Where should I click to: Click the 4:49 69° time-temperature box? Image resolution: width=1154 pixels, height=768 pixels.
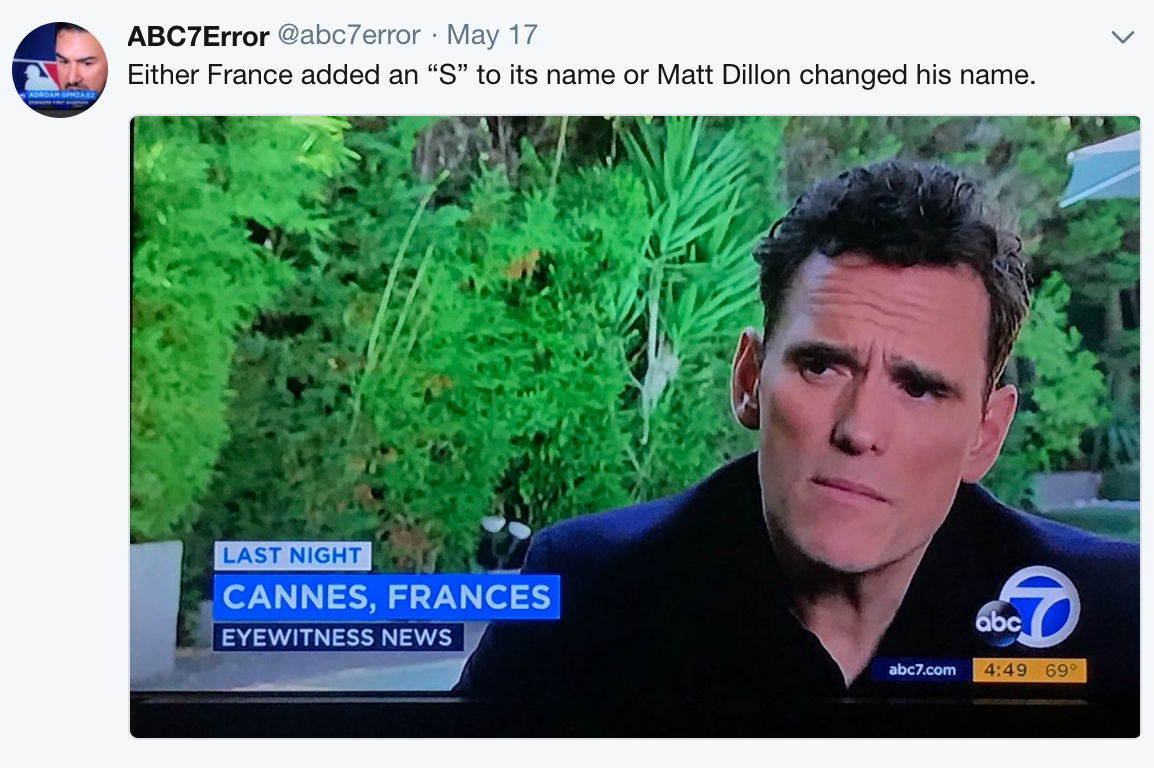pos(1029,669)
